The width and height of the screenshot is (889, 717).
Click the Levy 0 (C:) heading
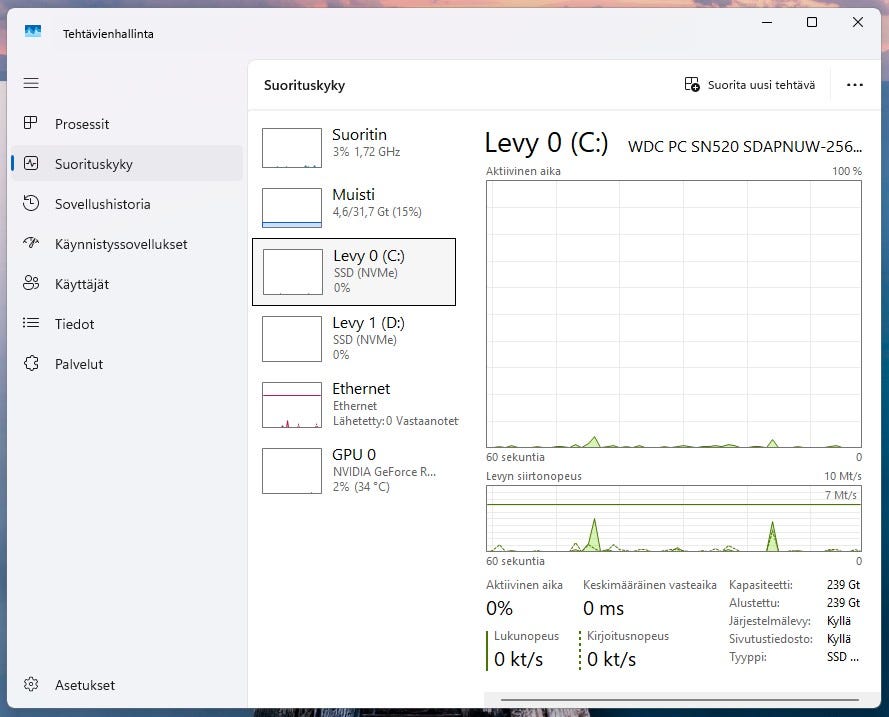click(x=547, y=143)
